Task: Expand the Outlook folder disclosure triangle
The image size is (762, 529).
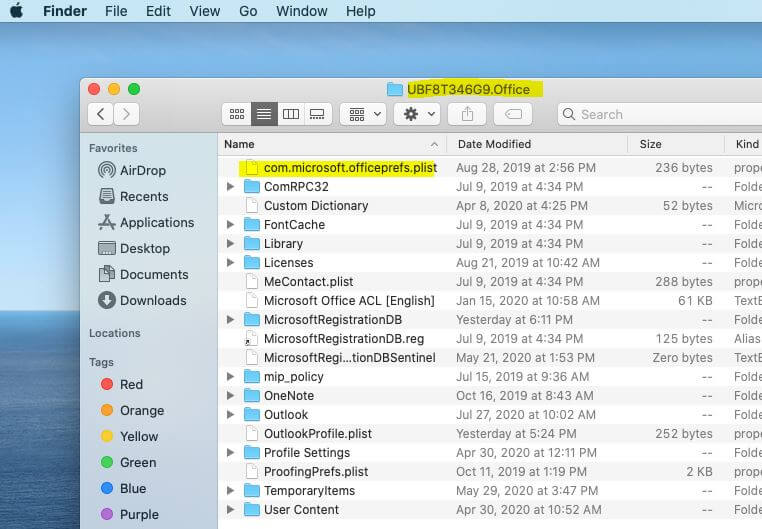Action: tap(231, 415)
